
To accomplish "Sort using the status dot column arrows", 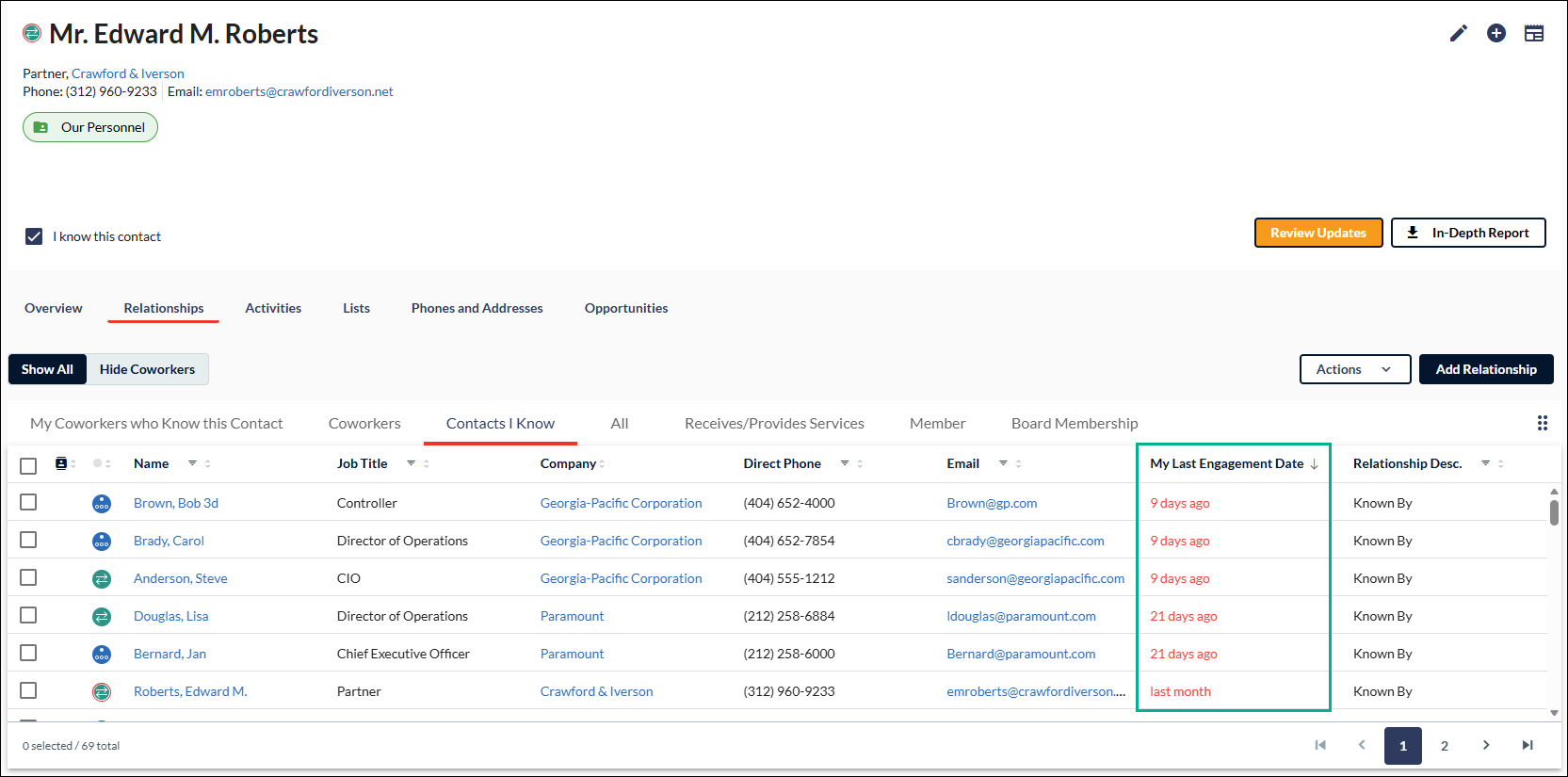I will point(108,463).
